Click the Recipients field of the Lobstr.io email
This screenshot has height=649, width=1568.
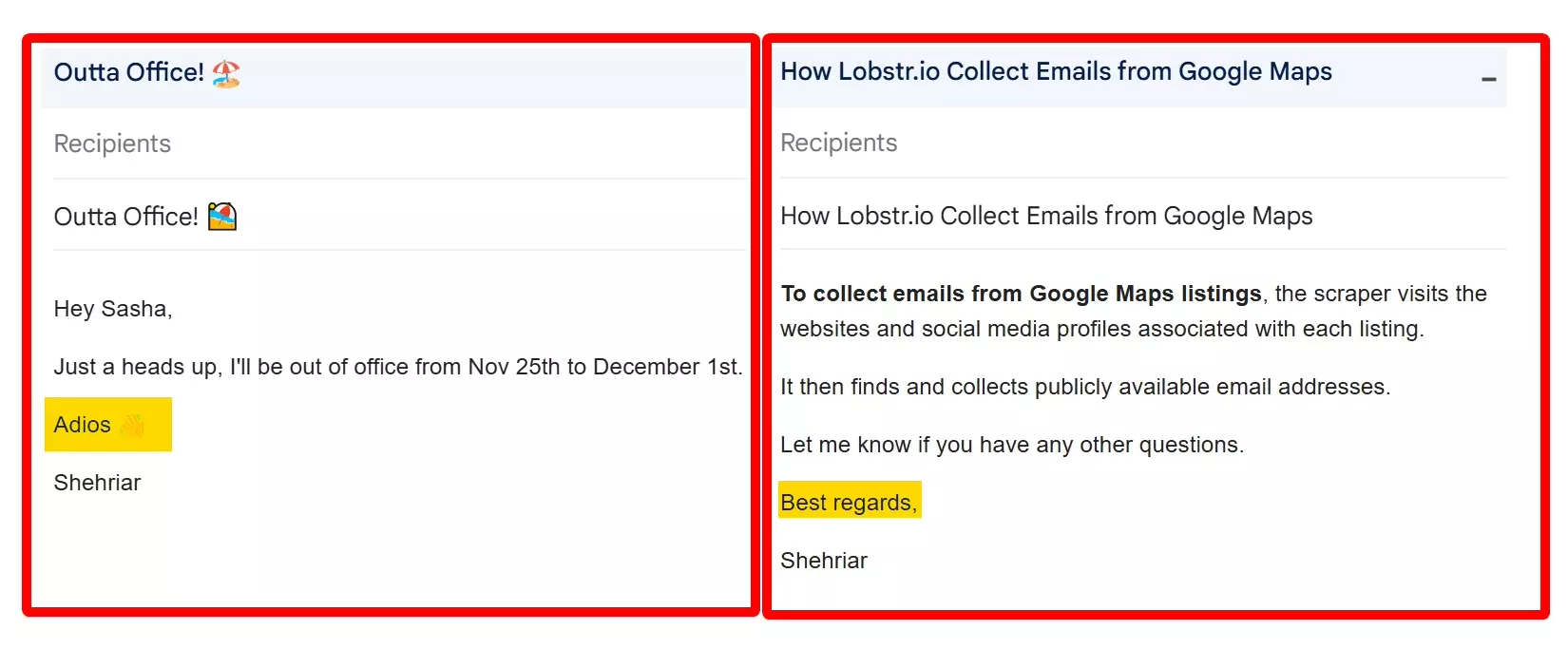(x=838, y=143)
